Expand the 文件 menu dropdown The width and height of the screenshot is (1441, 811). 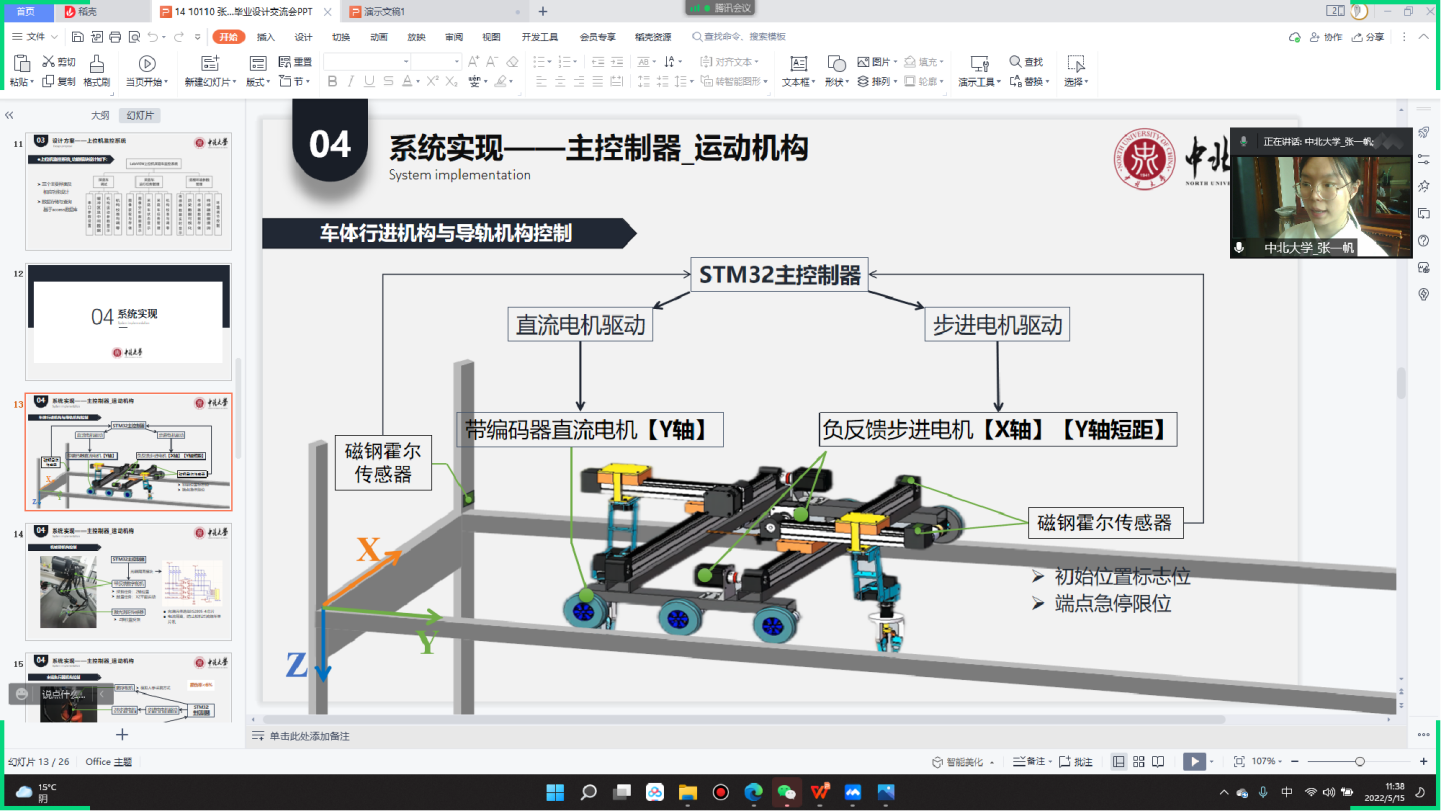coord(53,37)
